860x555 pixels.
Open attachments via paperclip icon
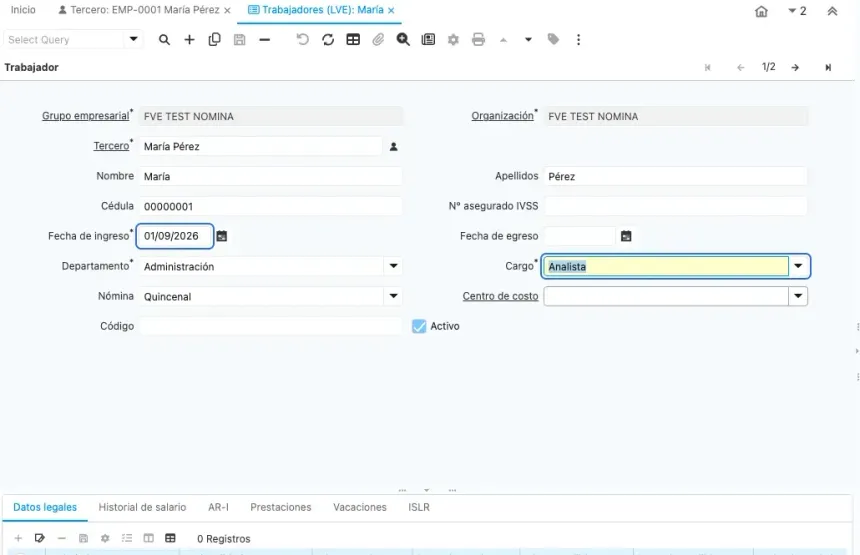(378, 39)
